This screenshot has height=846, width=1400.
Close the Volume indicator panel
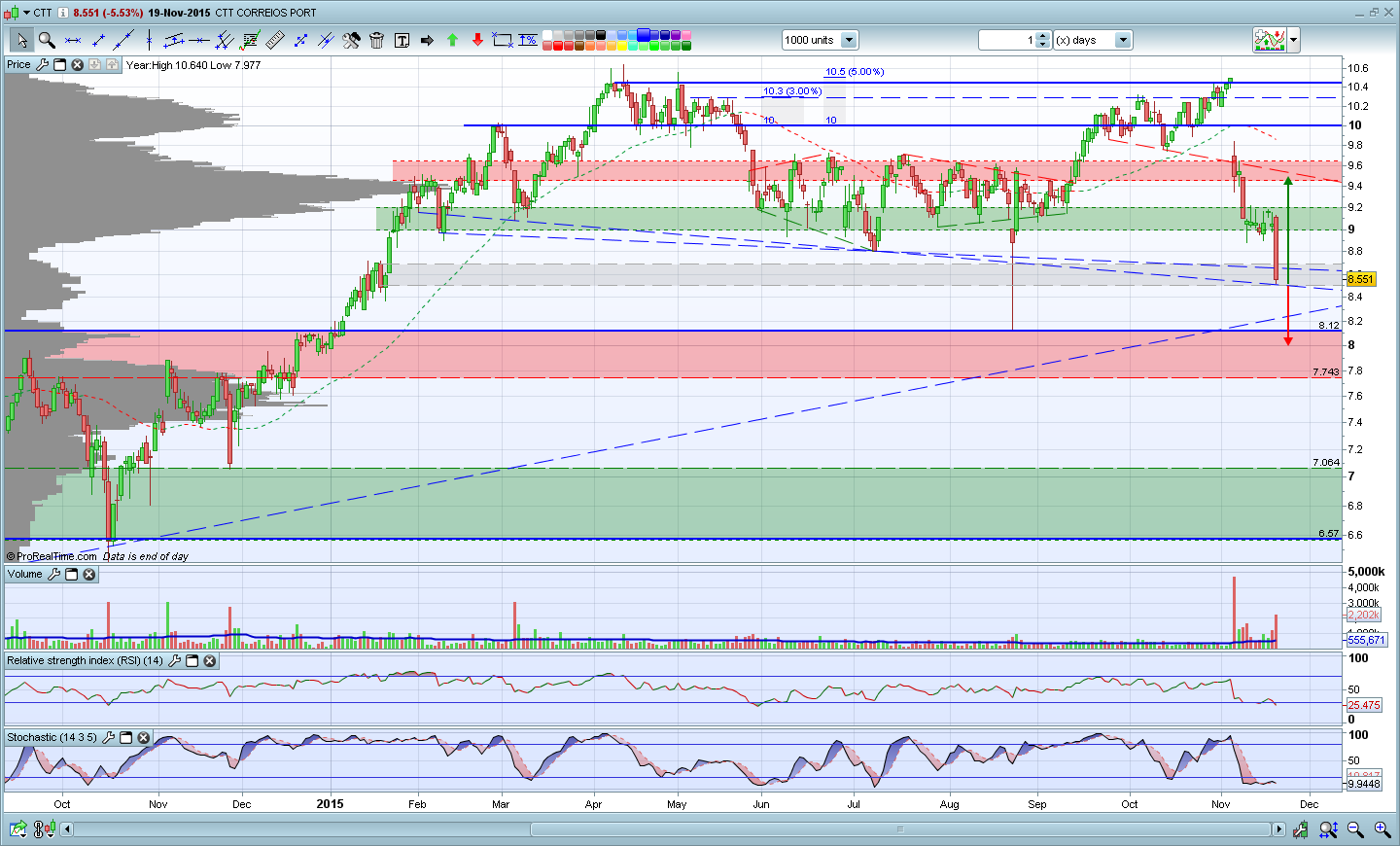(x=88, y=575)
